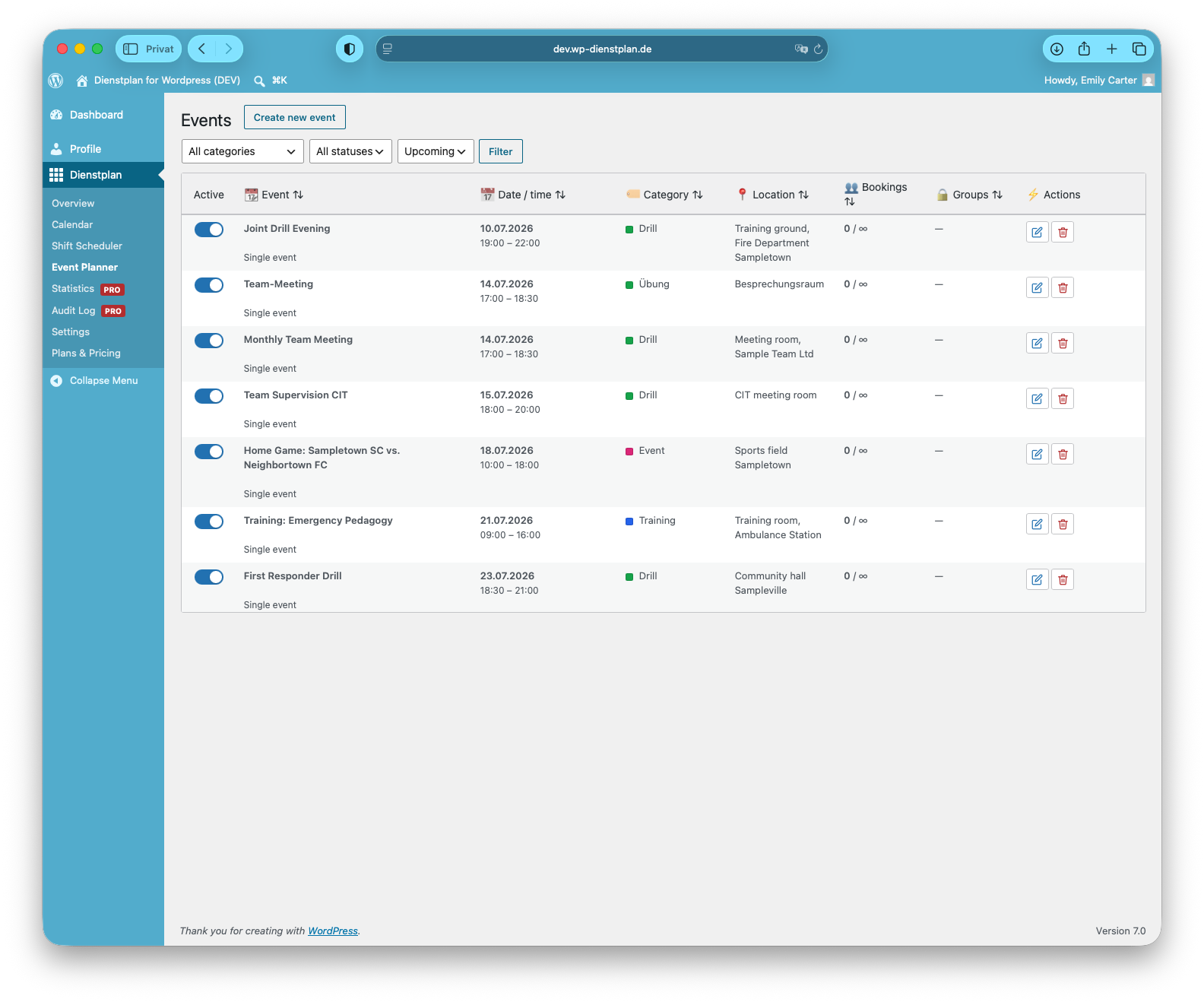Screen dimensions: 1204x1002
Task: Toggle active switch for Training: Emergency Pedagogy
Action: coord(209,522)
